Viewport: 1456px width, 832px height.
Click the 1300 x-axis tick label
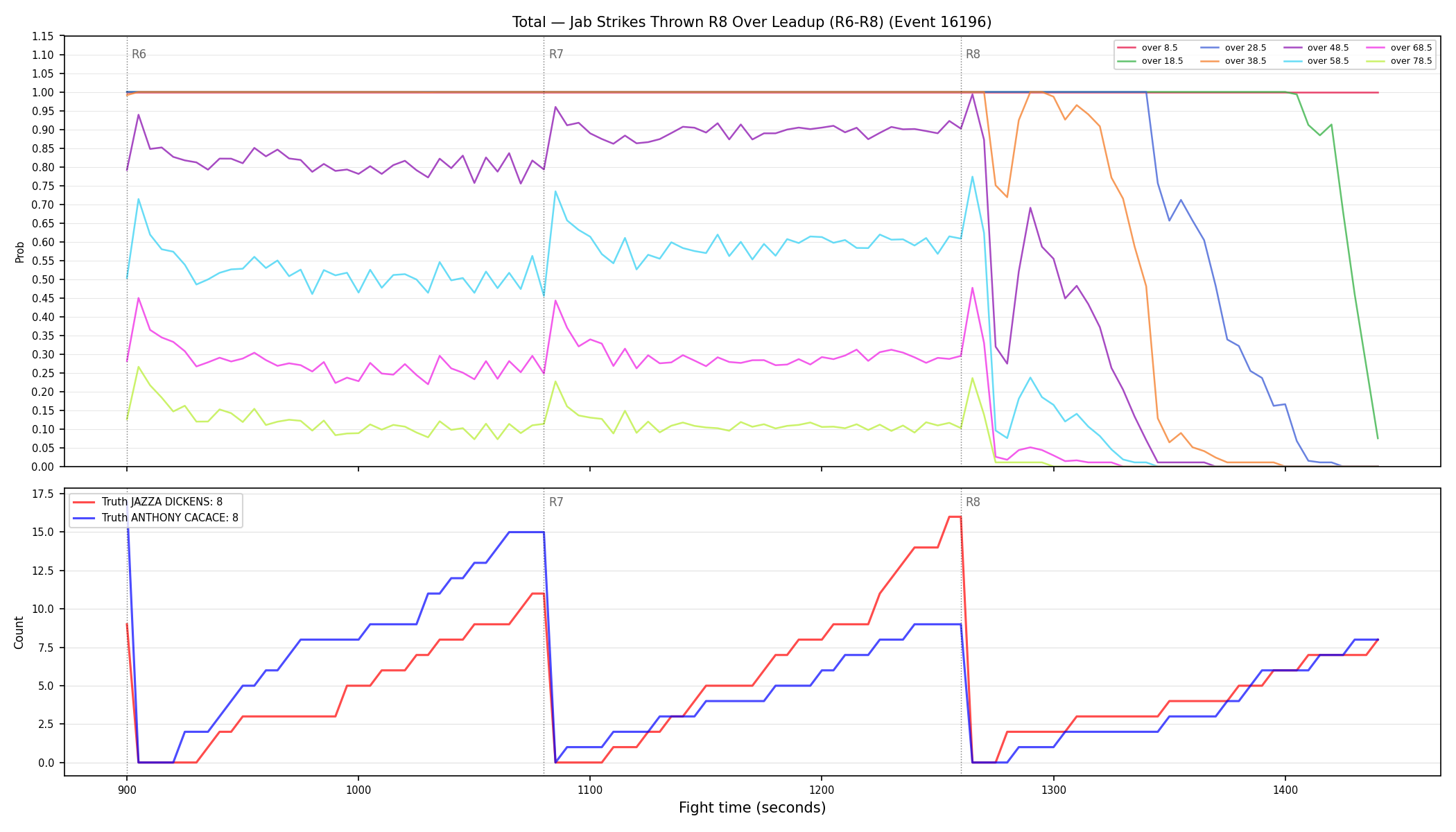[1053, 789]
